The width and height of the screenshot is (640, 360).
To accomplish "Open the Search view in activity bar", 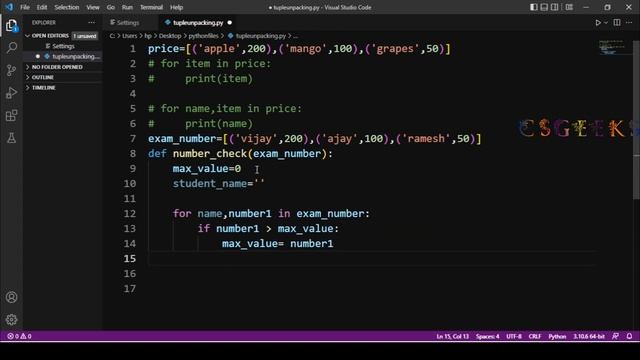I will click(x=11, y=48).
